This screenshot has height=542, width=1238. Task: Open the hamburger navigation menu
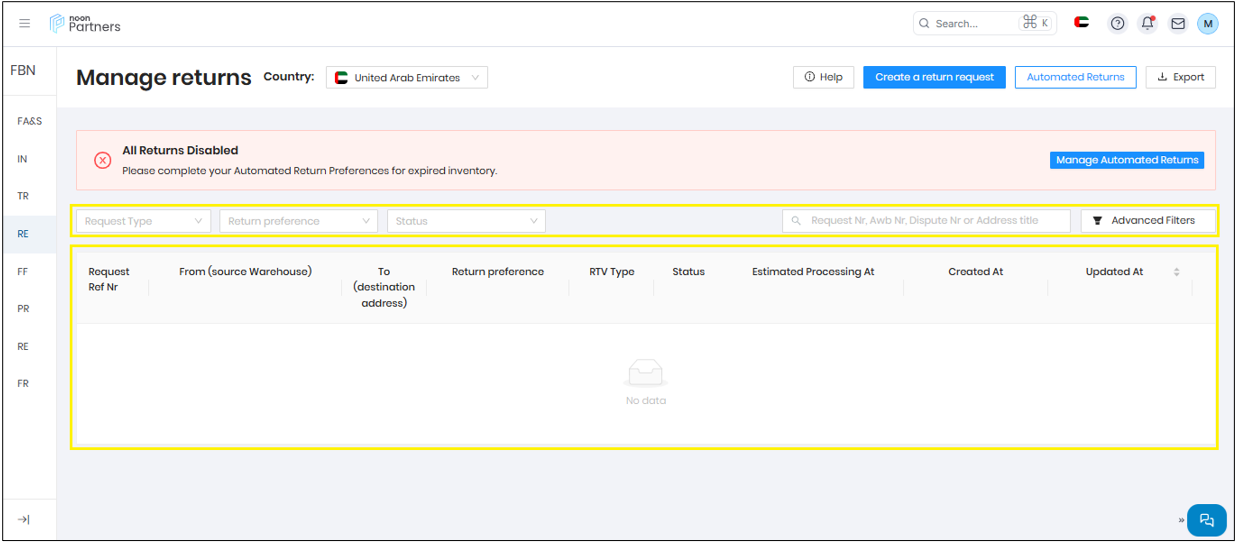pyautogui.click(x=25, y=23)
